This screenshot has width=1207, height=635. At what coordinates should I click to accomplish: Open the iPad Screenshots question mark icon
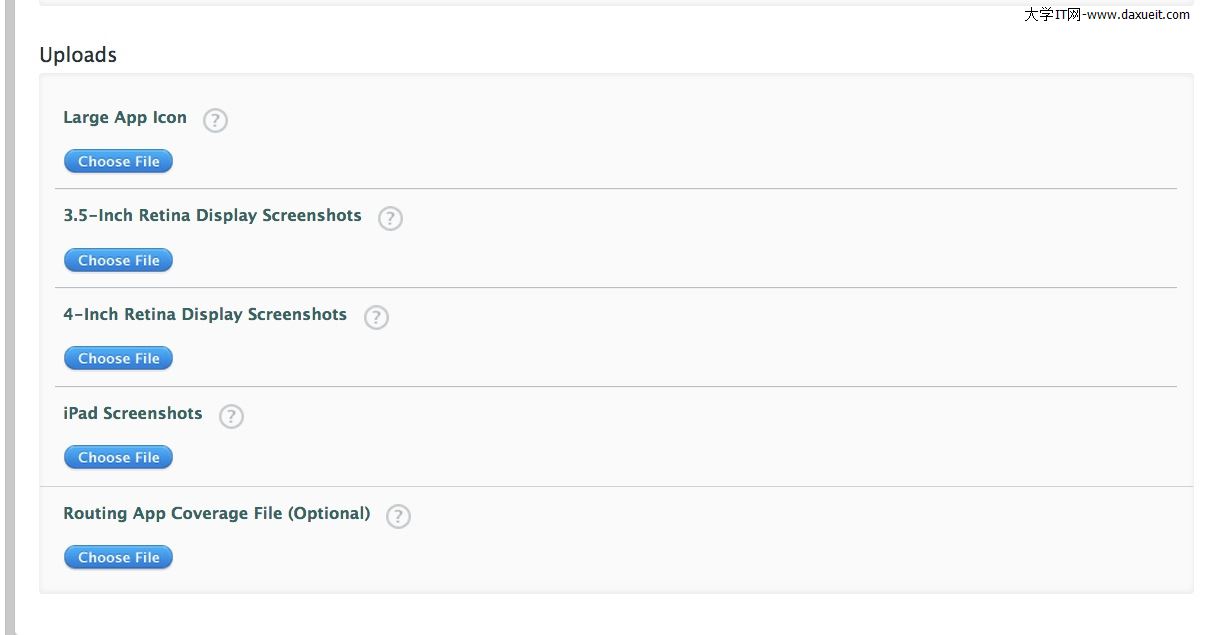click(x=231, y=416)
